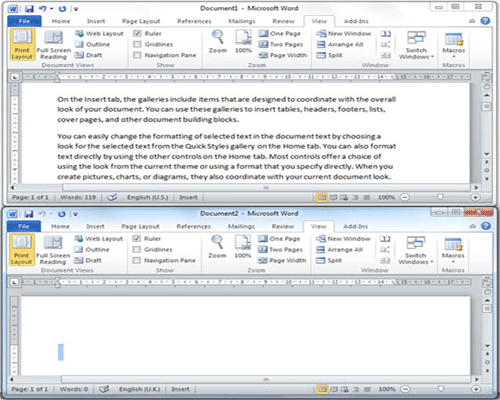Viewport: 500px width, 400px height.
Task: Click Words: 119 in Document1 status bar
Action: (x=78, y=197)
